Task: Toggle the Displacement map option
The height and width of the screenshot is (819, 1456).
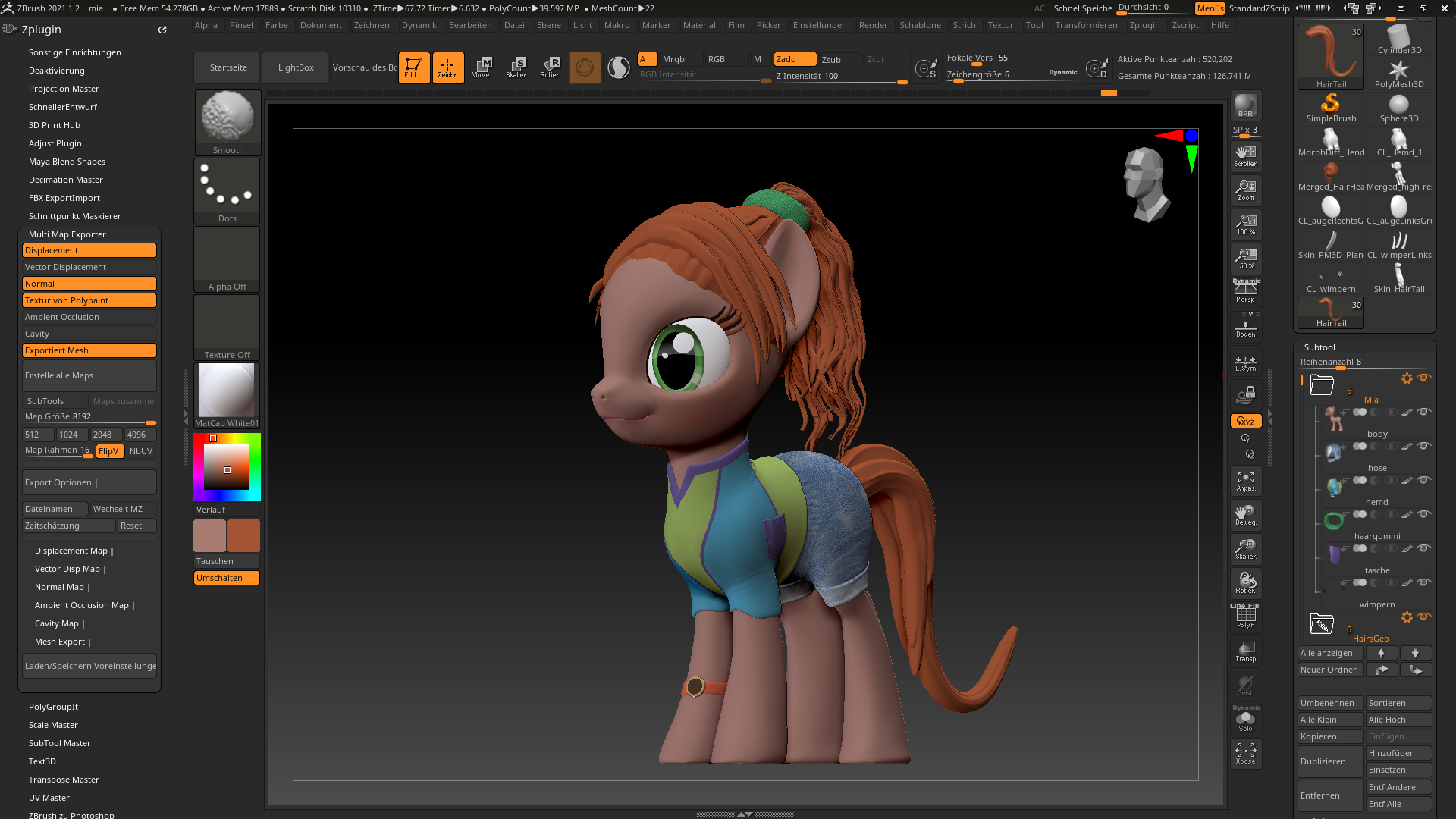Action: point(89,250)
